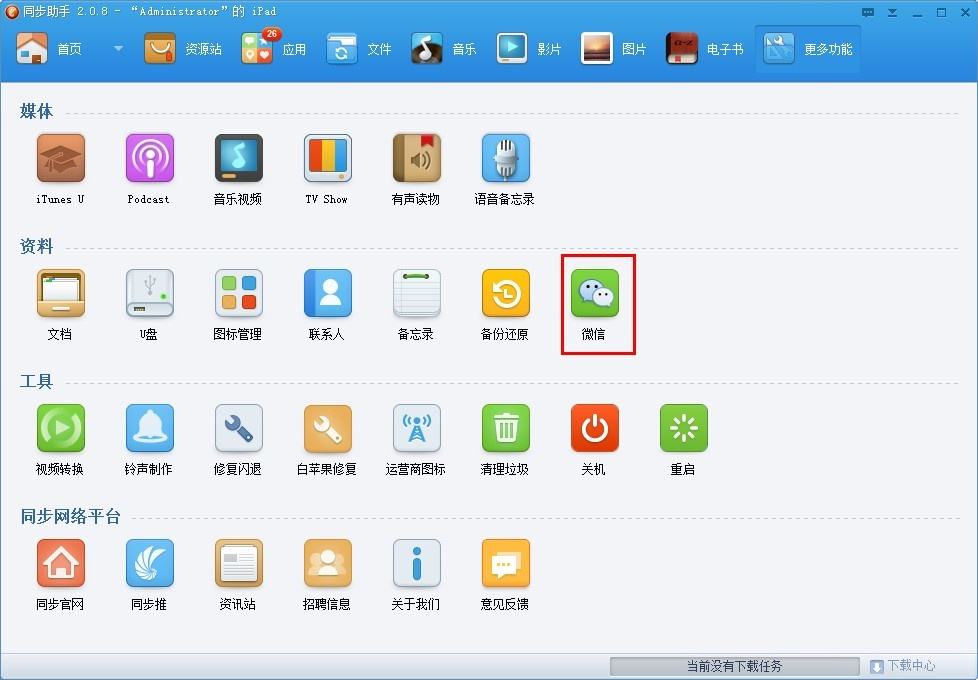Expand the dropdown arrow beside 首页
The width and height of the screenshot is (978, 680).
coord(118,49)
